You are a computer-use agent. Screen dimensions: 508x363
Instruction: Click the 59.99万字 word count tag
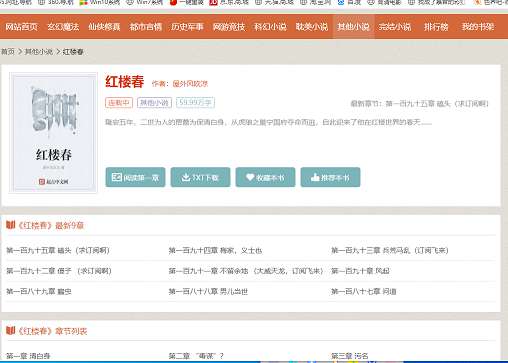click(x=195, y=103)
